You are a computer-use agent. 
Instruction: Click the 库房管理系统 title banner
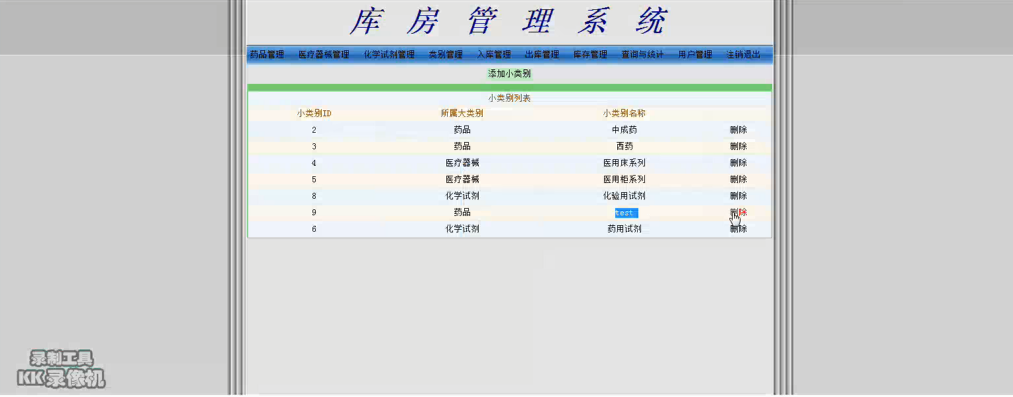point(509,21)
